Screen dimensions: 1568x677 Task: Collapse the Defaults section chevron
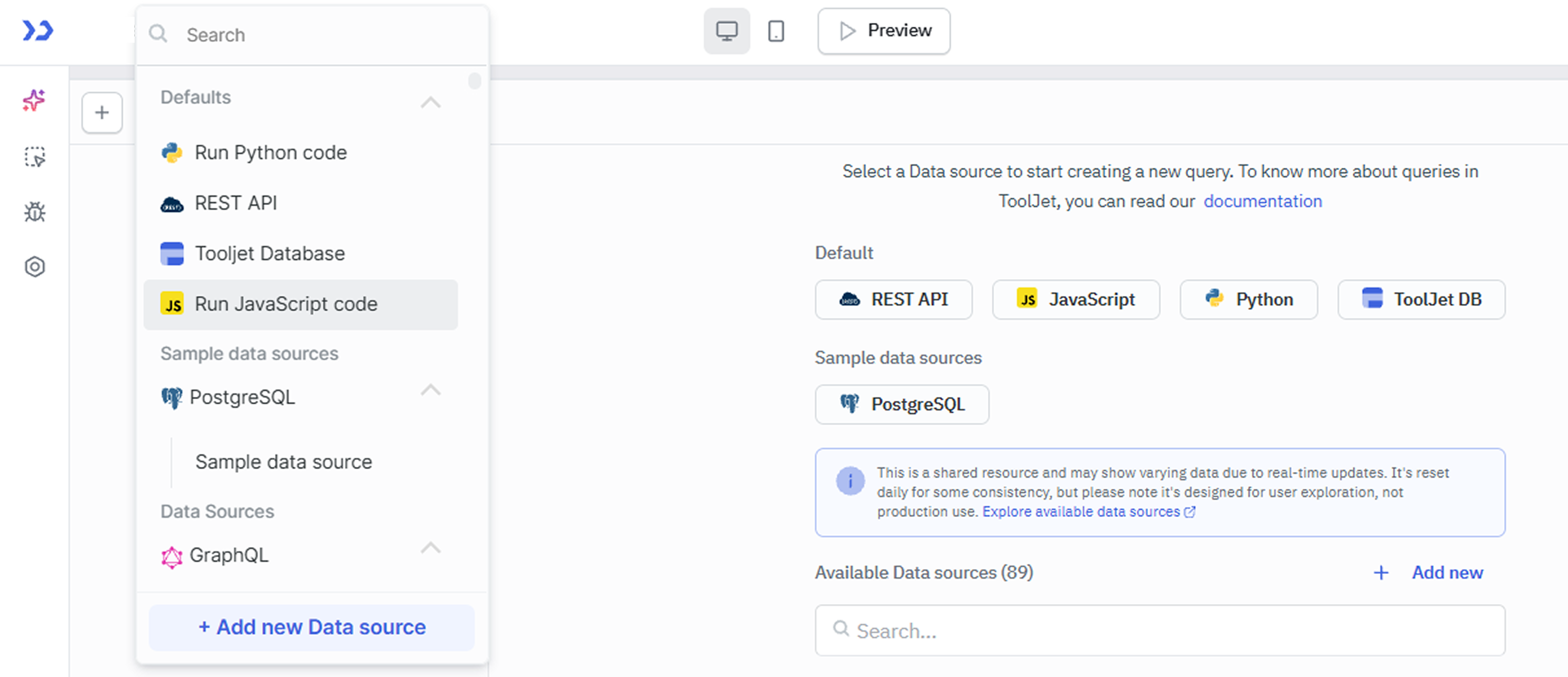[430, 102]
